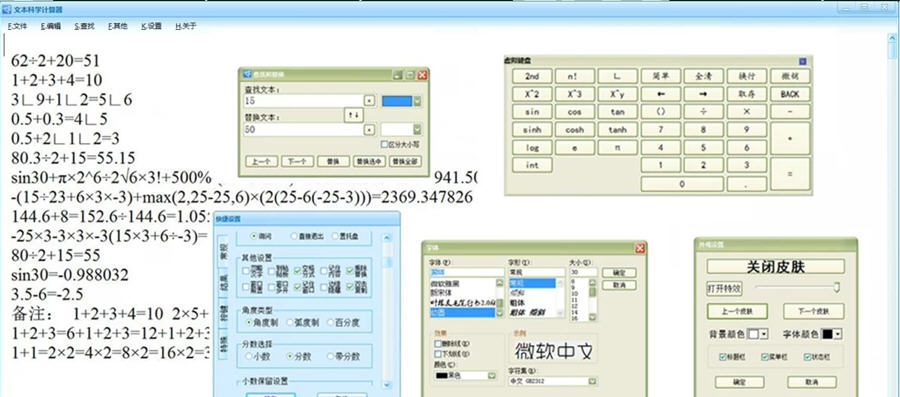The width and height of the screenshot is (900, 397).
Task: Click the replace text input containing 50
Action: (x=303, y=130)
